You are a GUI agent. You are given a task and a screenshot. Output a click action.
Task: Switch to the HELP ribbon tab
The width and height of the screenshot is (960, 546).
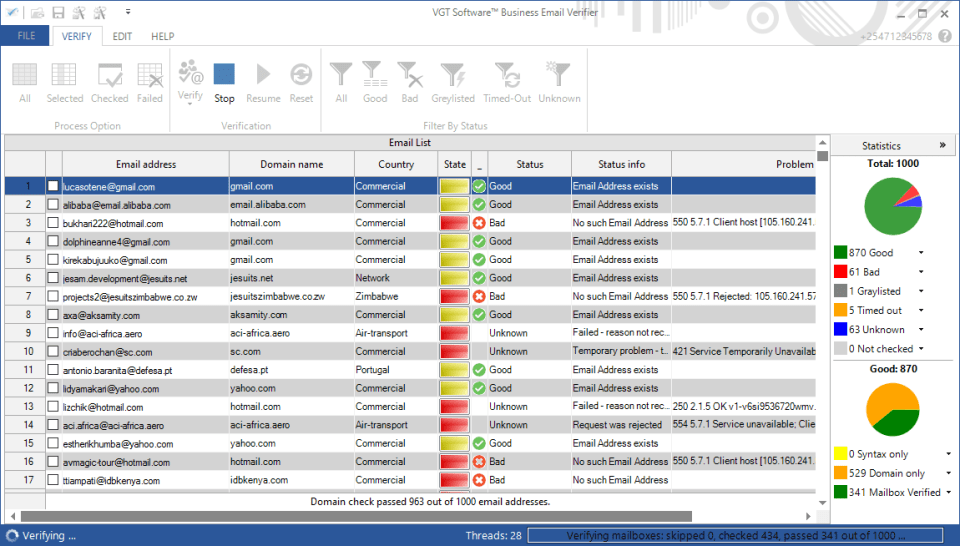coord(163,36)
